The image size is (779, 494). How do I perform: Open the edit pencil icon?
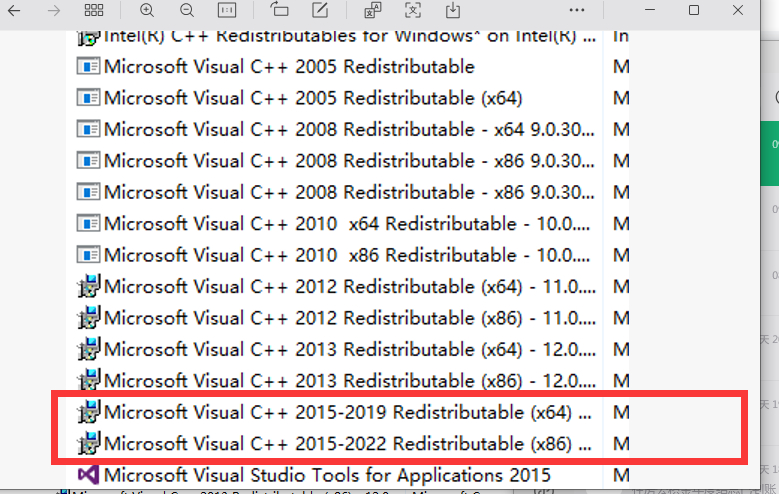pos(320,10)
